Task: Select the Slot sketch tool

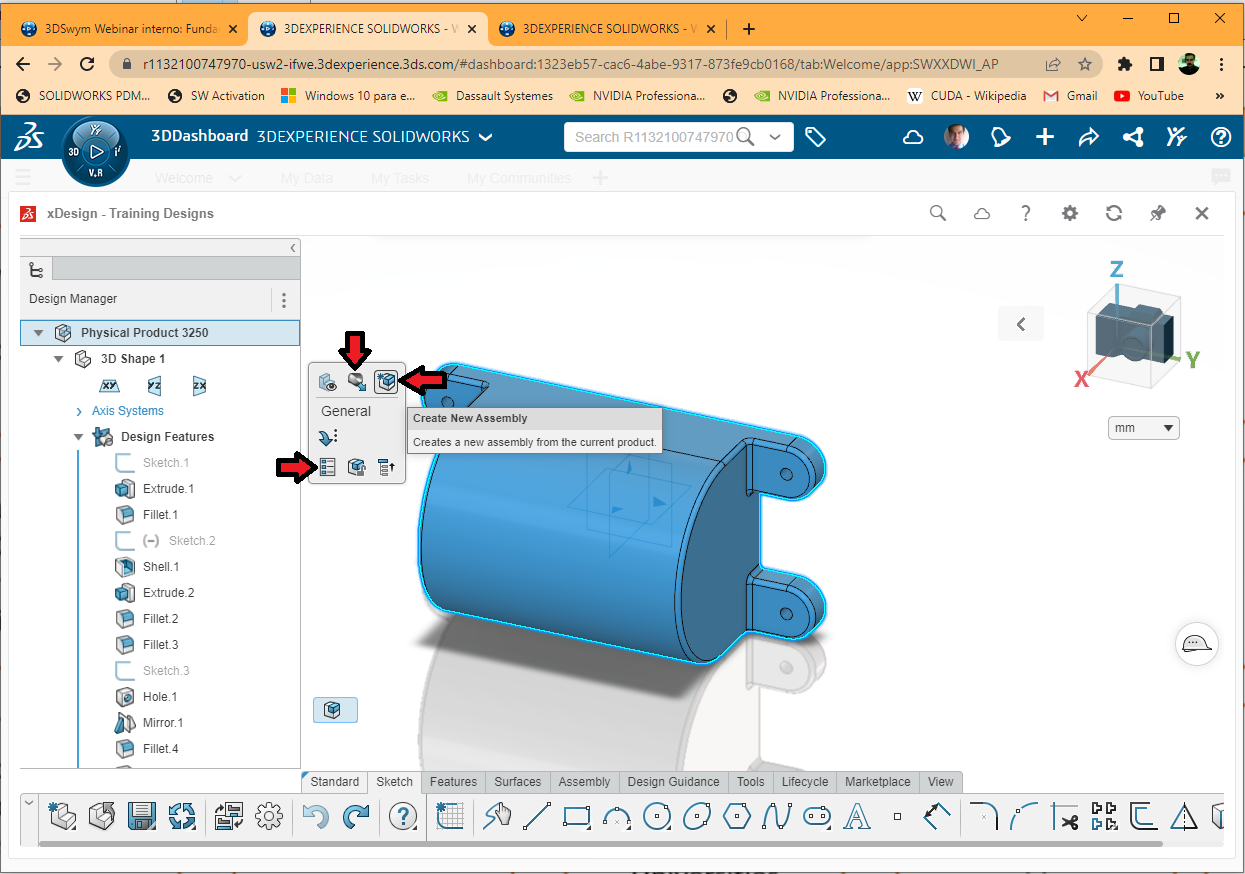Action: click(x=817, y=817)
